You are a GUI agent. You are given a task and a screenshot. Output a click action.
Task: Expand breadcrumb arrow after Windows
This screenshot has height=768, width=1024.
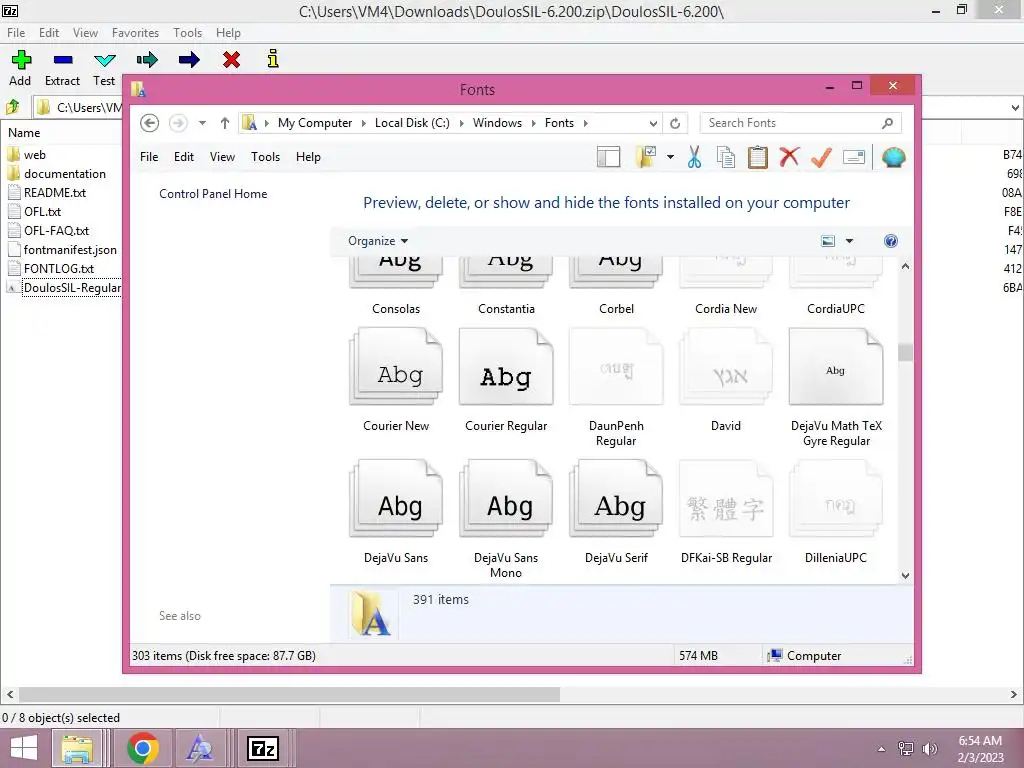[x=533, y=123]
